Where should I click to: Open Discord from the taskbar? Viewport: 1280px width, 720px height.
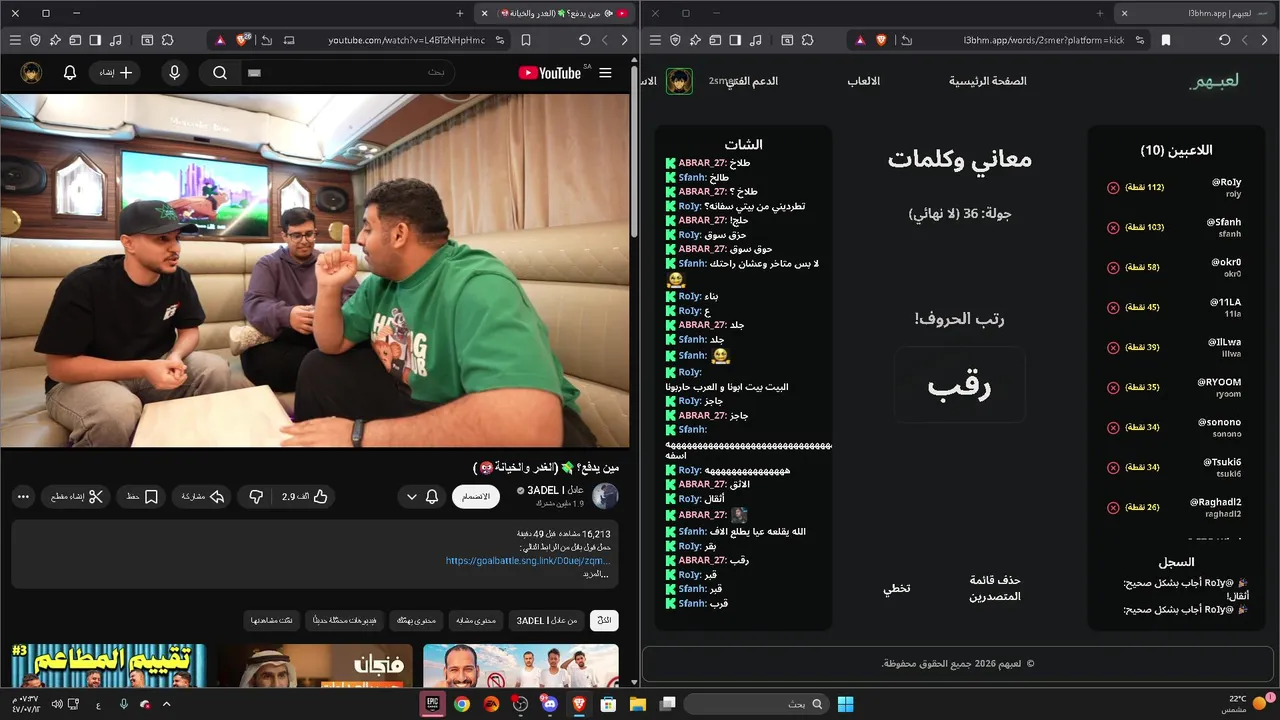coord(549,704)
